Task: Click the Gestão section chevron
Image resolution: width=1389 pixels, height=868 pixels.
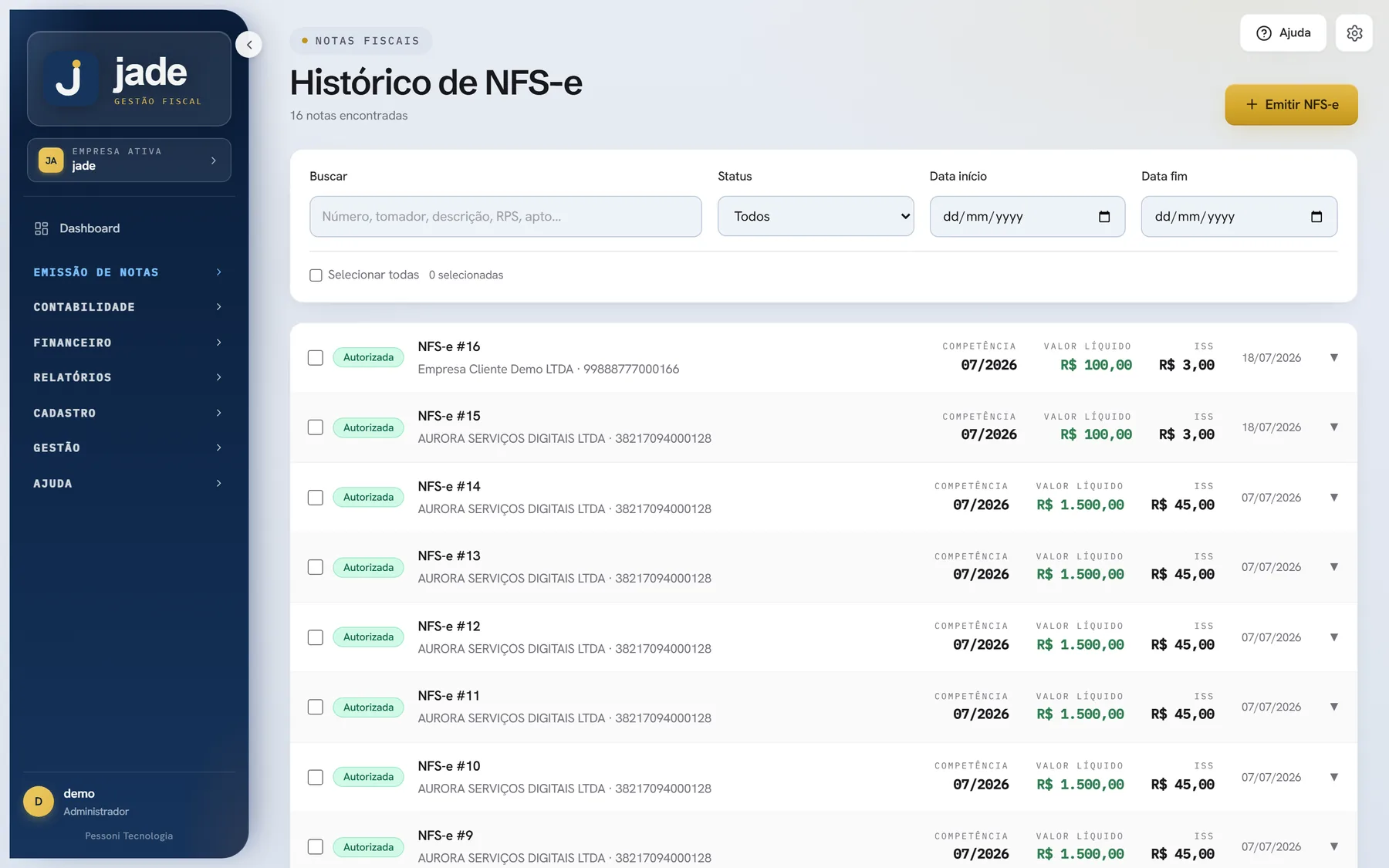Action: (219, 448)
